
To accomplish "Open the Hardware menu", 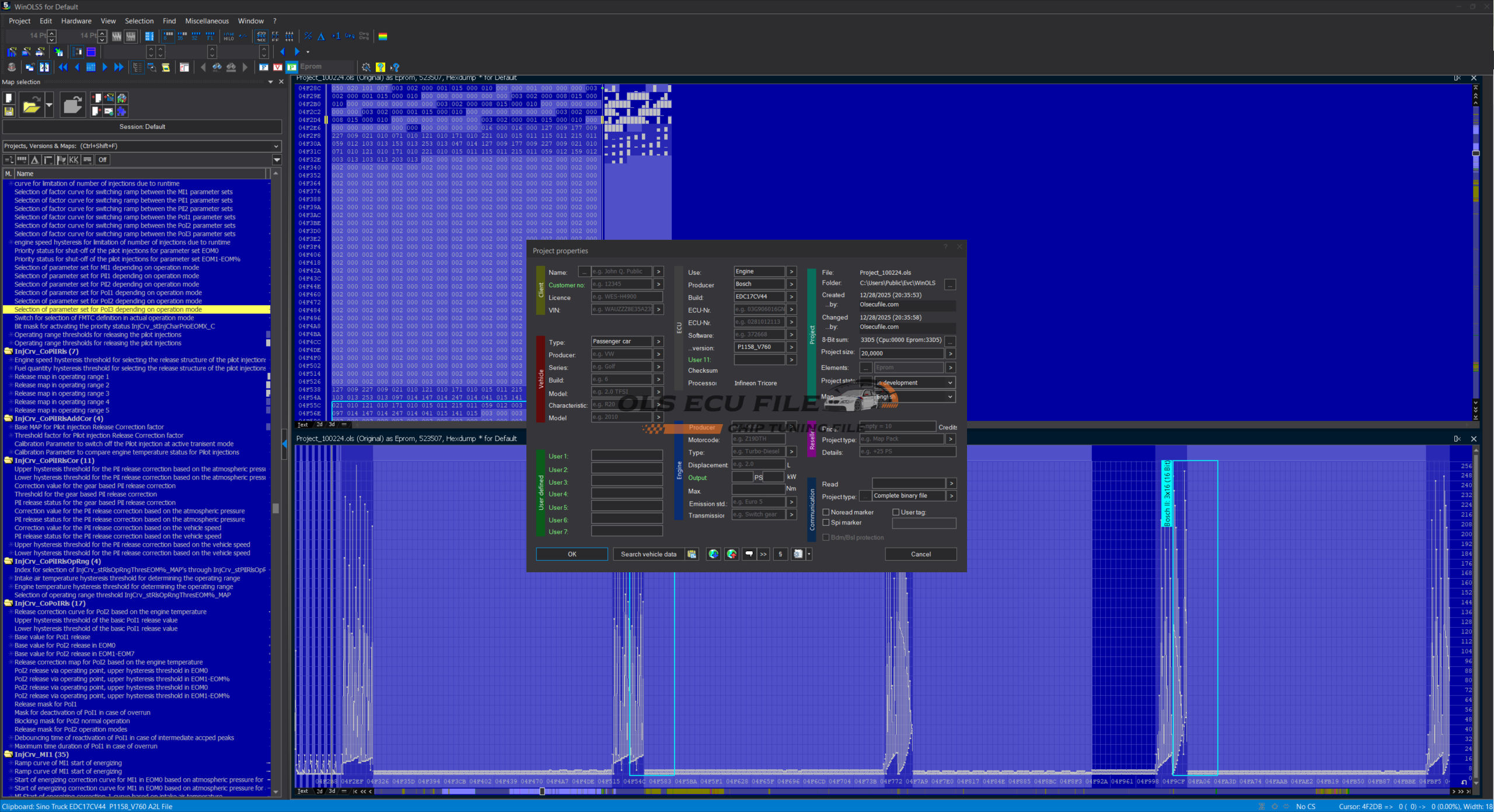I will coord(76,21).
